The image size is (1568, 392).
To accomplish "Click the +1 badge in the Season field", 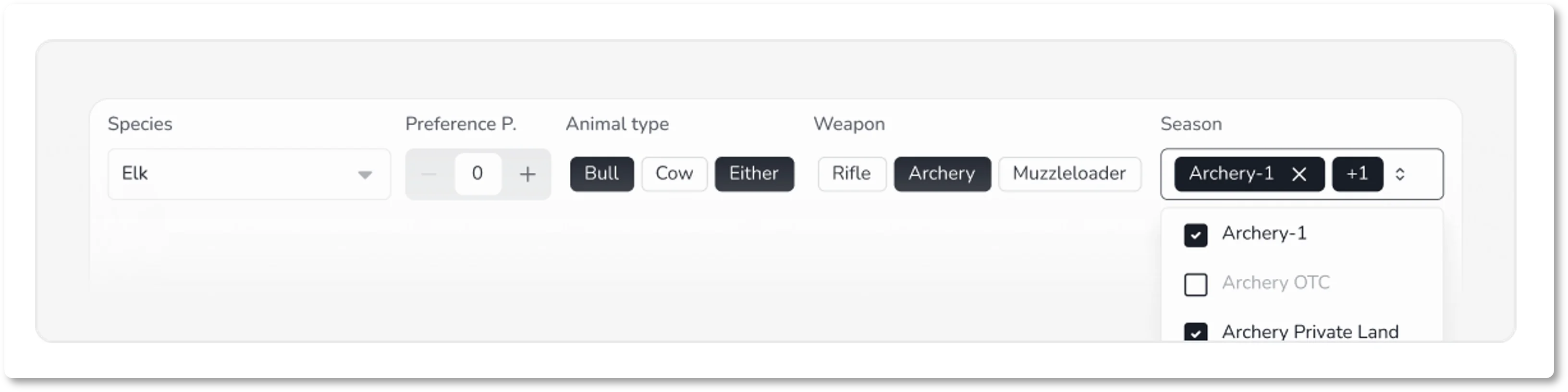I will [1358, 175].
